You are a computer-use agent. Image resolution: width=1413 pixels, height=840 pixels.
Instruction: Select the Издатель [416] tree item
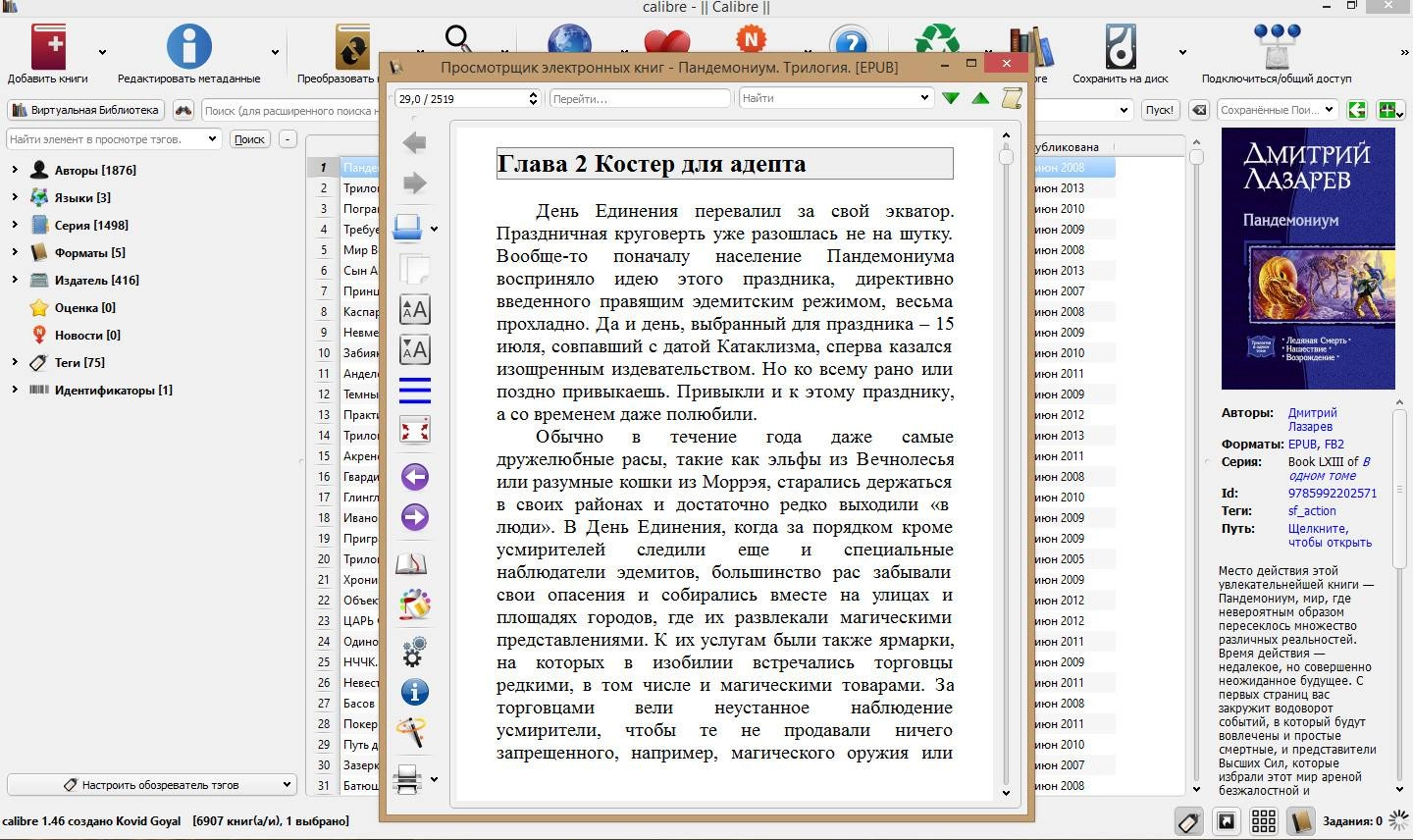point(96,280)
